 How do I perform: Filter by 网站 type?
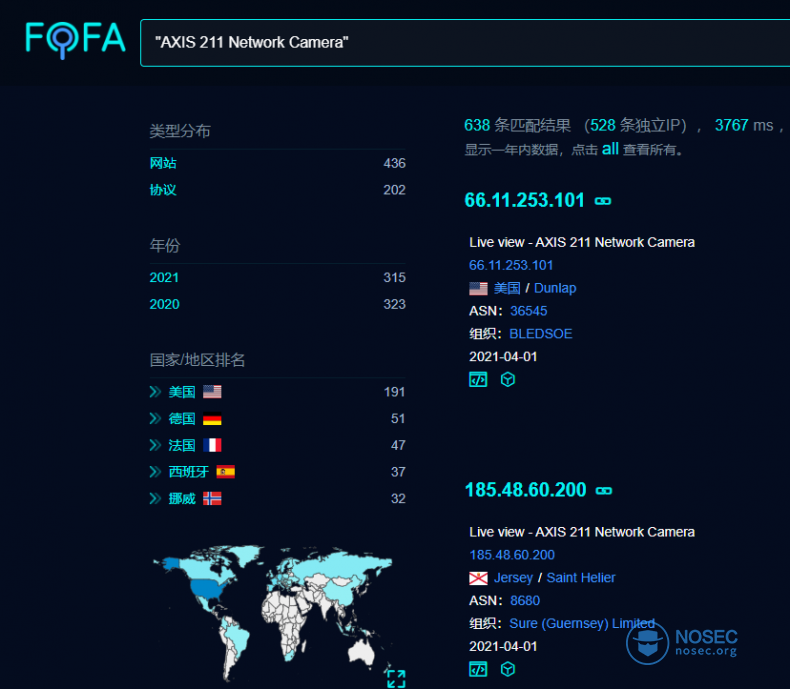(163, 163)
